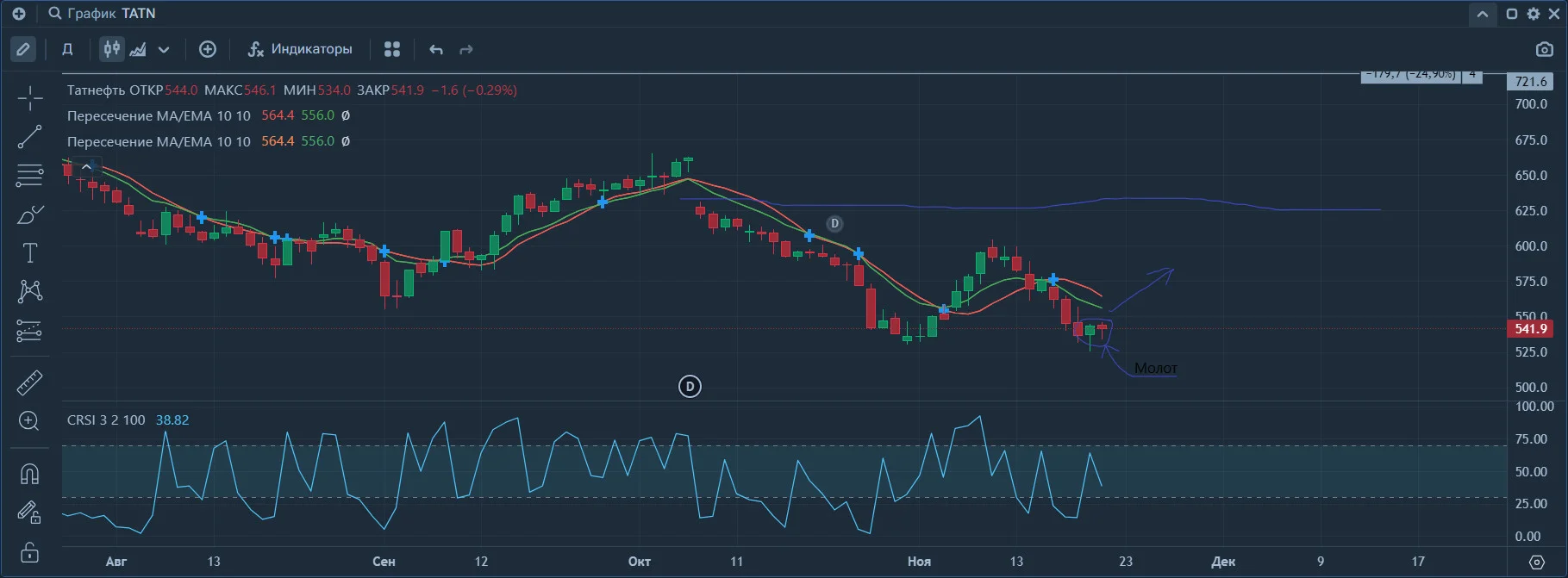Switch to the area chart type
The width and height of the screenshot is (1568, 578).
tap(138, 49)
